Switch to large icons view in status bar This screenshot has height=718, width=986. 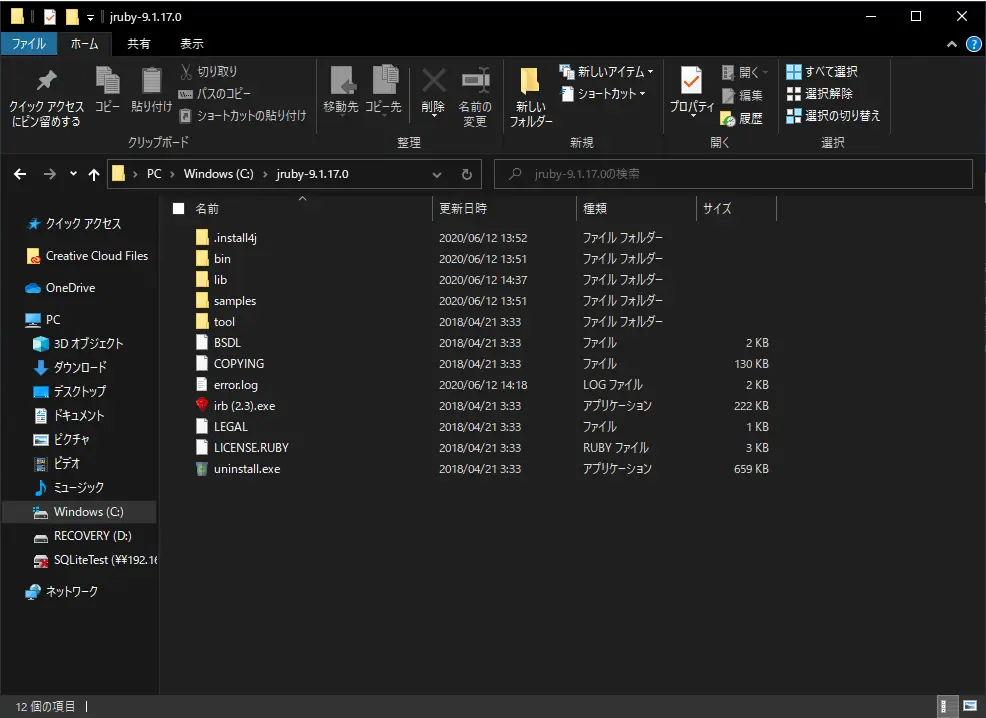pos(970,706)
